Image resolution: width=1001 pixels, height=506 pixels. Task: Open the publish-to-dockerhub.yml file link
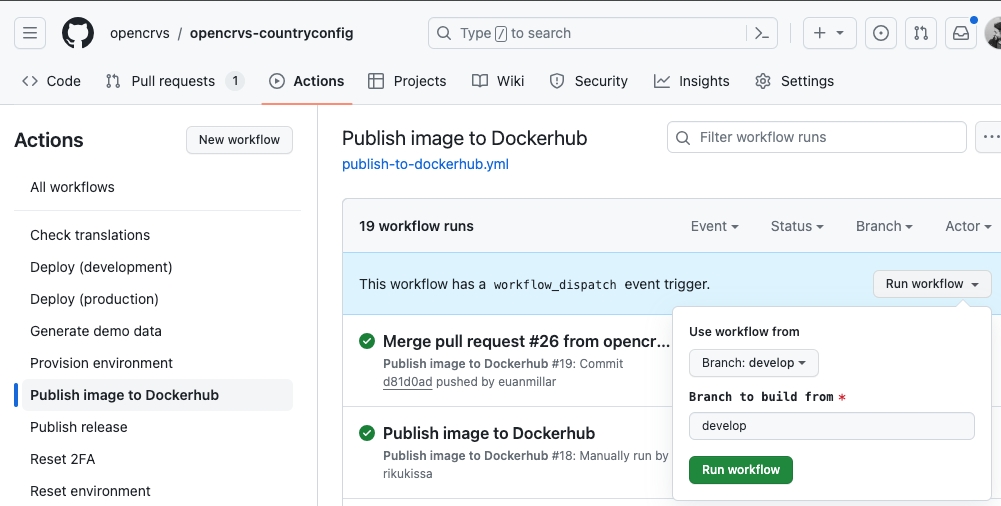pos(425,164)
